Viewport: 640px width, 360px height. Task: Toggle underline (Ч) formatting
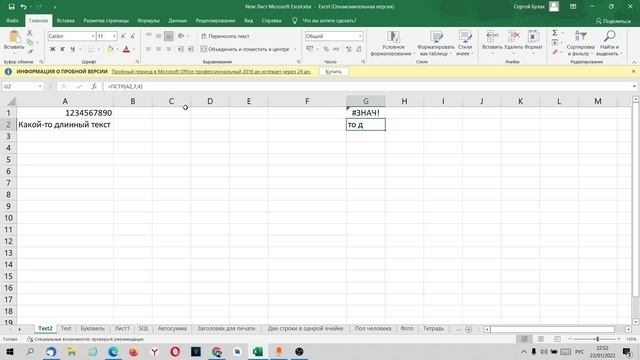tap(73, 49)
